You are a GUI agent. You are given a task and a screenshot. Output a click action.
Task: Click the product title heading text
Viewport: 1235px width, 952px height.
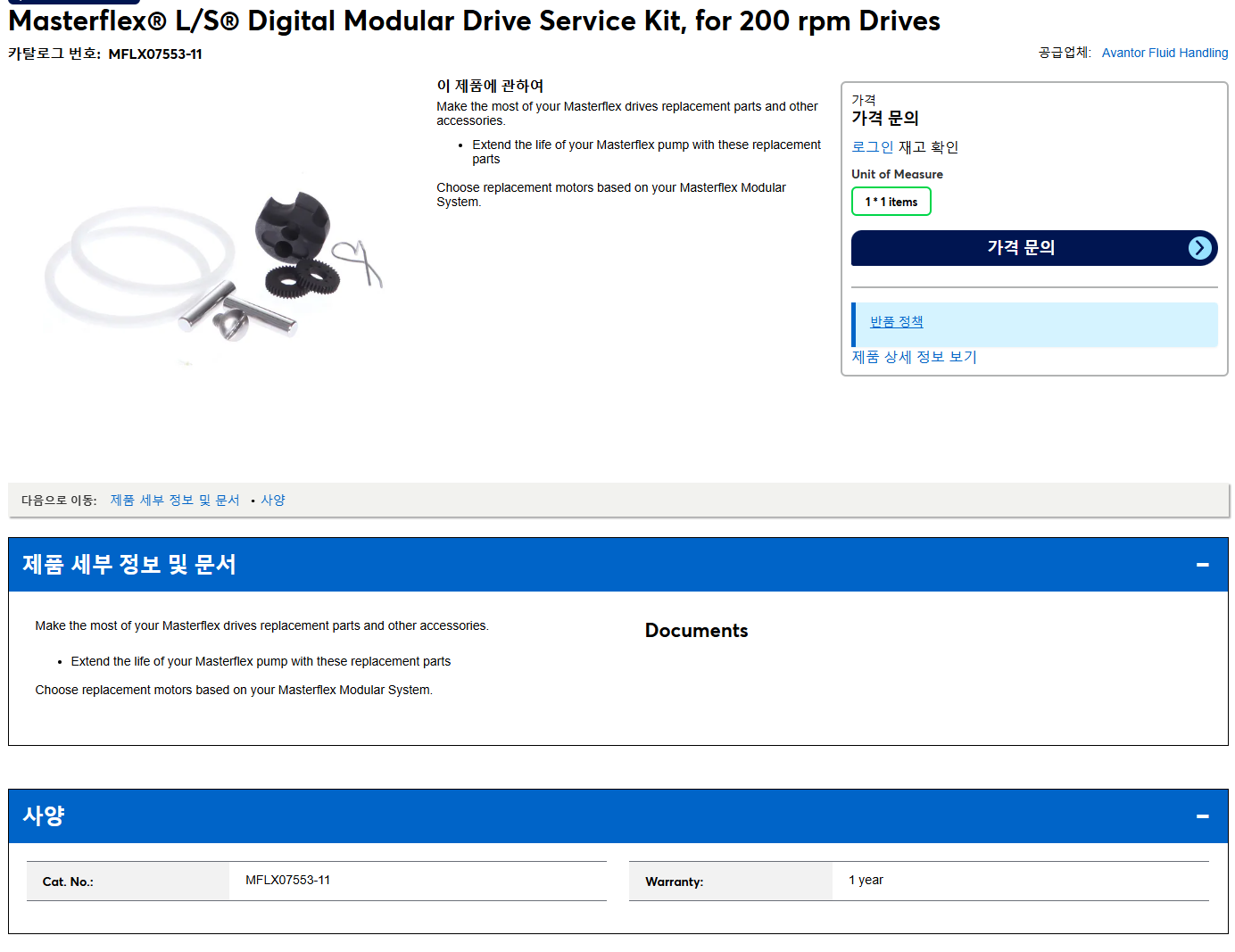click(474, 21)
